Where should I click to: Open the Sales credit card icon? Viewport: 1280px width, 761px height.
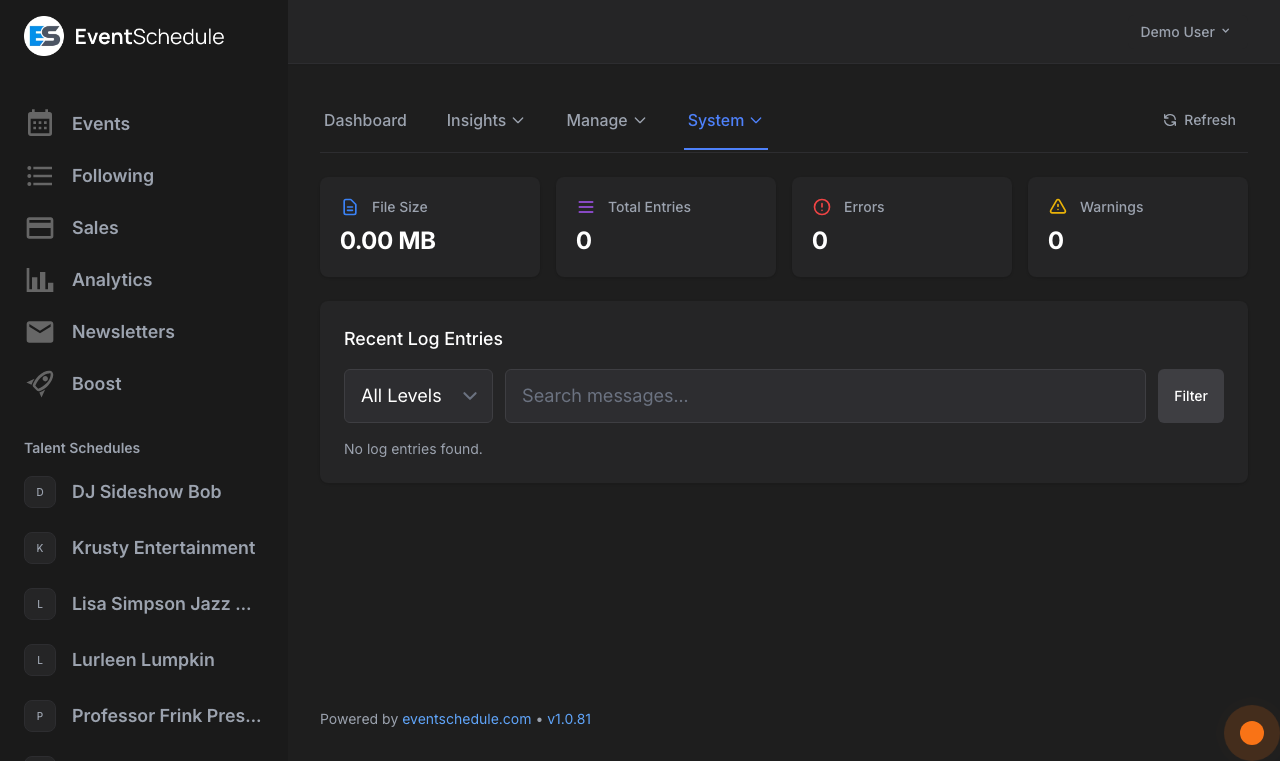(40, 228)
